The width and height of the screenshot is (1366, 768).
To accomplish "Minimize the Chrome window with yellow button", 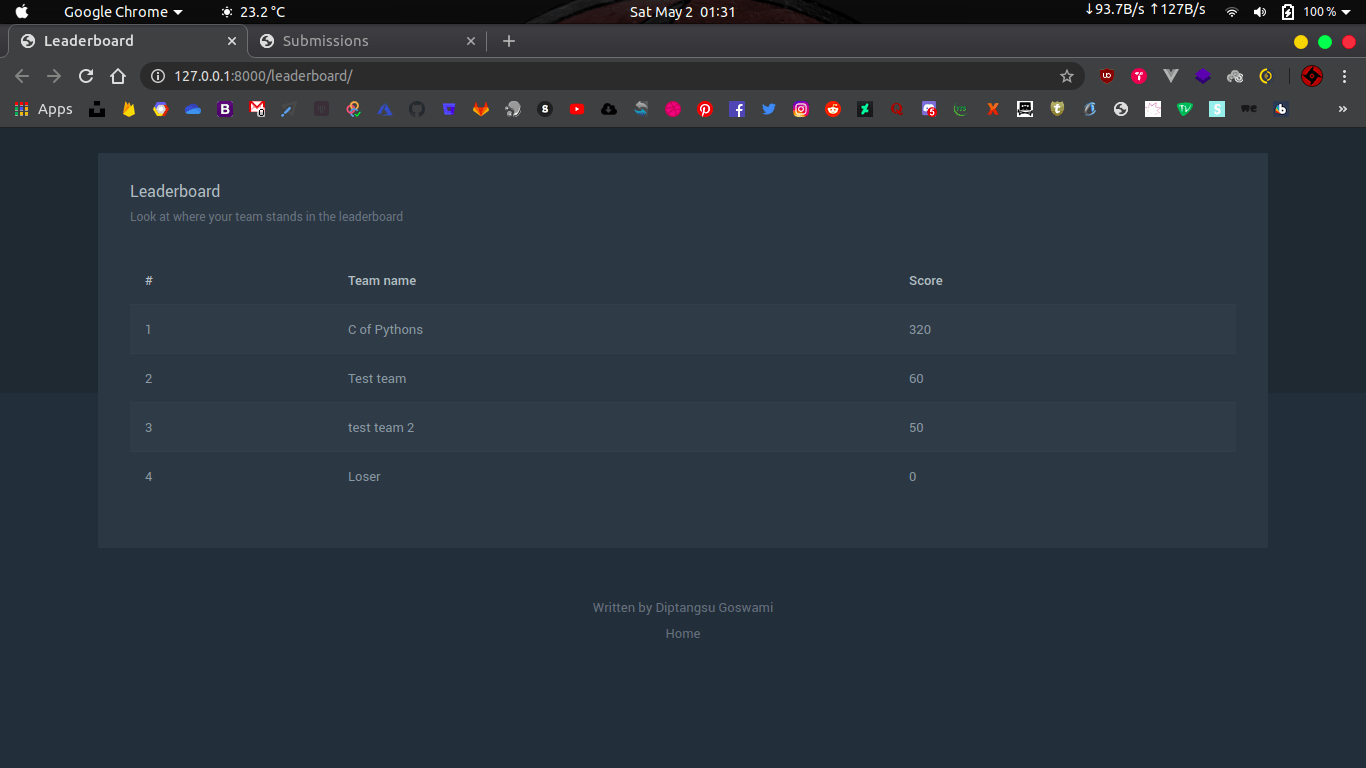I will pos(1301,42).
